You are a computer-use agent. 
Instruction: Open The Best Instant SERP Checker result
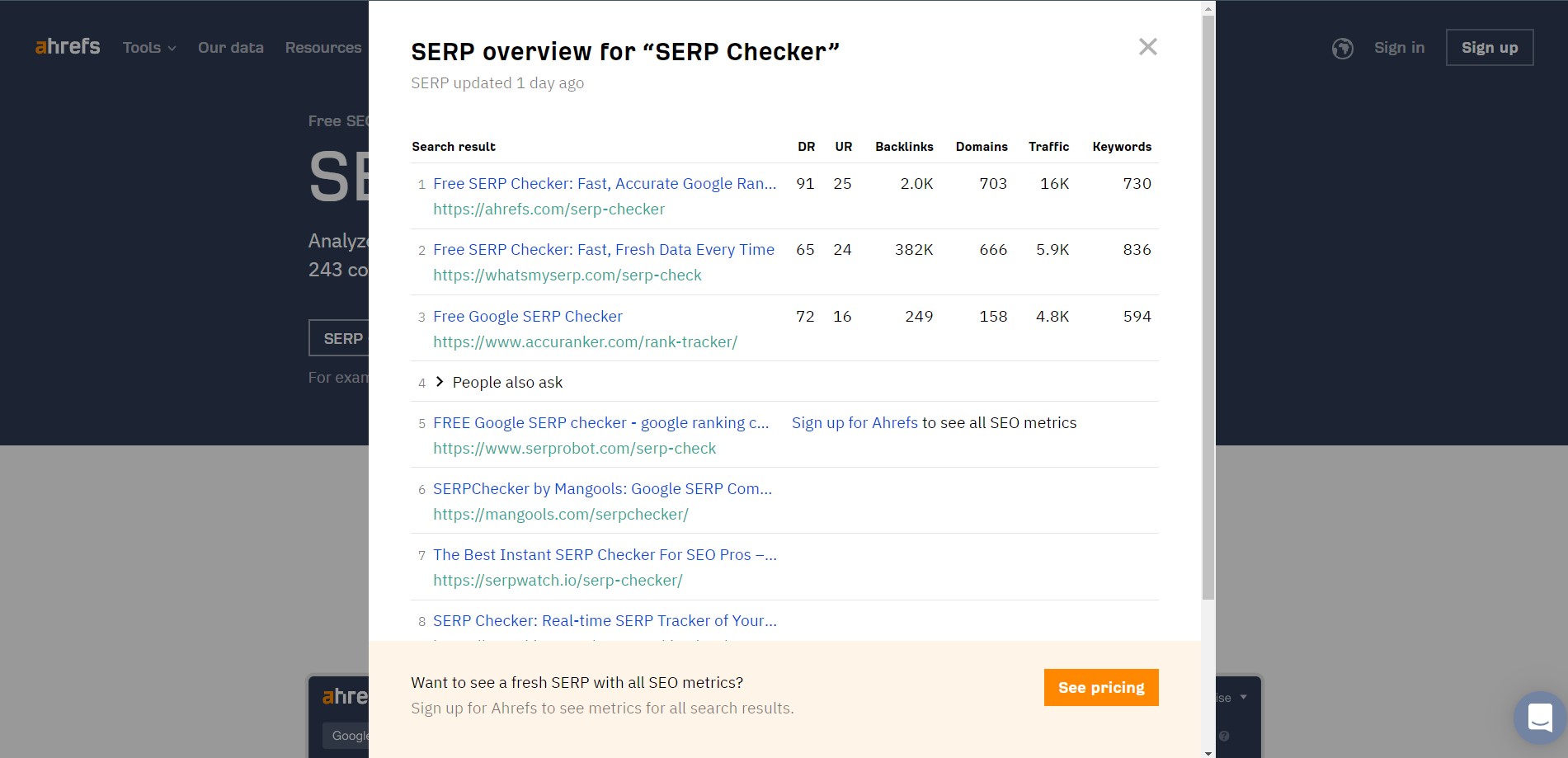tap(605, 555)
